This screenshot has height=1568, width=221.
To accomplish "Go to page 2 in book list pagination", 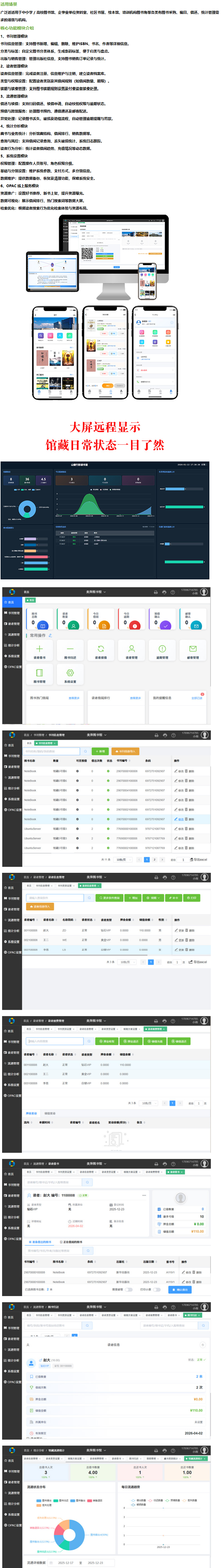I will pyautogui.click(x=154, y=859).
